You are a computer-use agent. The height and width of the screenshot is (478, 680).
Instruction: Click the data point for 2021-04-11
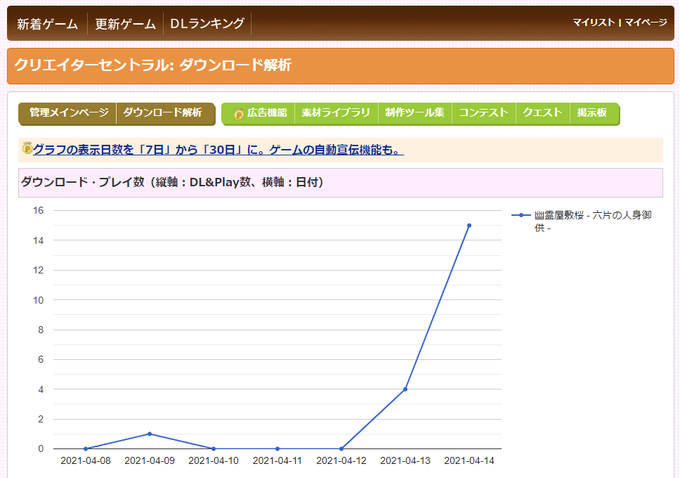click(278, 449)
